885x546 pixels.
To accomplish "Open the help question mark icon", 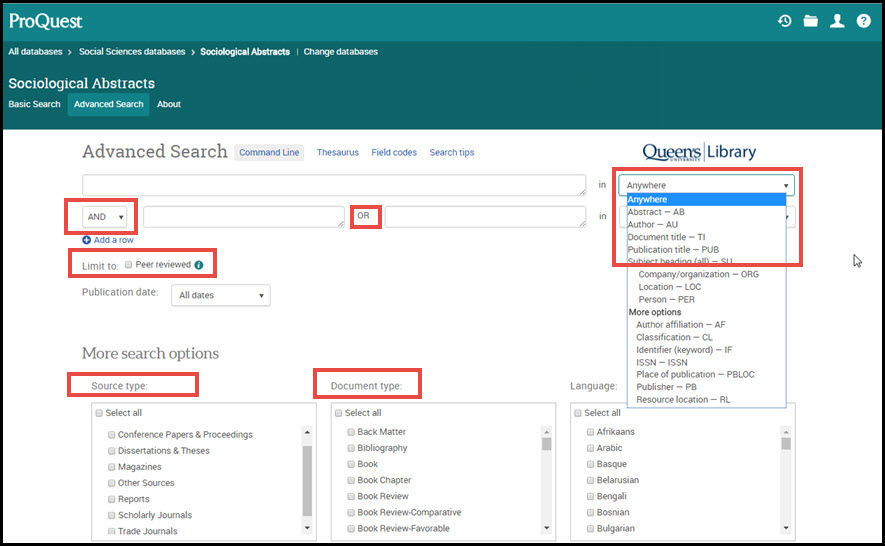I will click(x=864, y=21).
